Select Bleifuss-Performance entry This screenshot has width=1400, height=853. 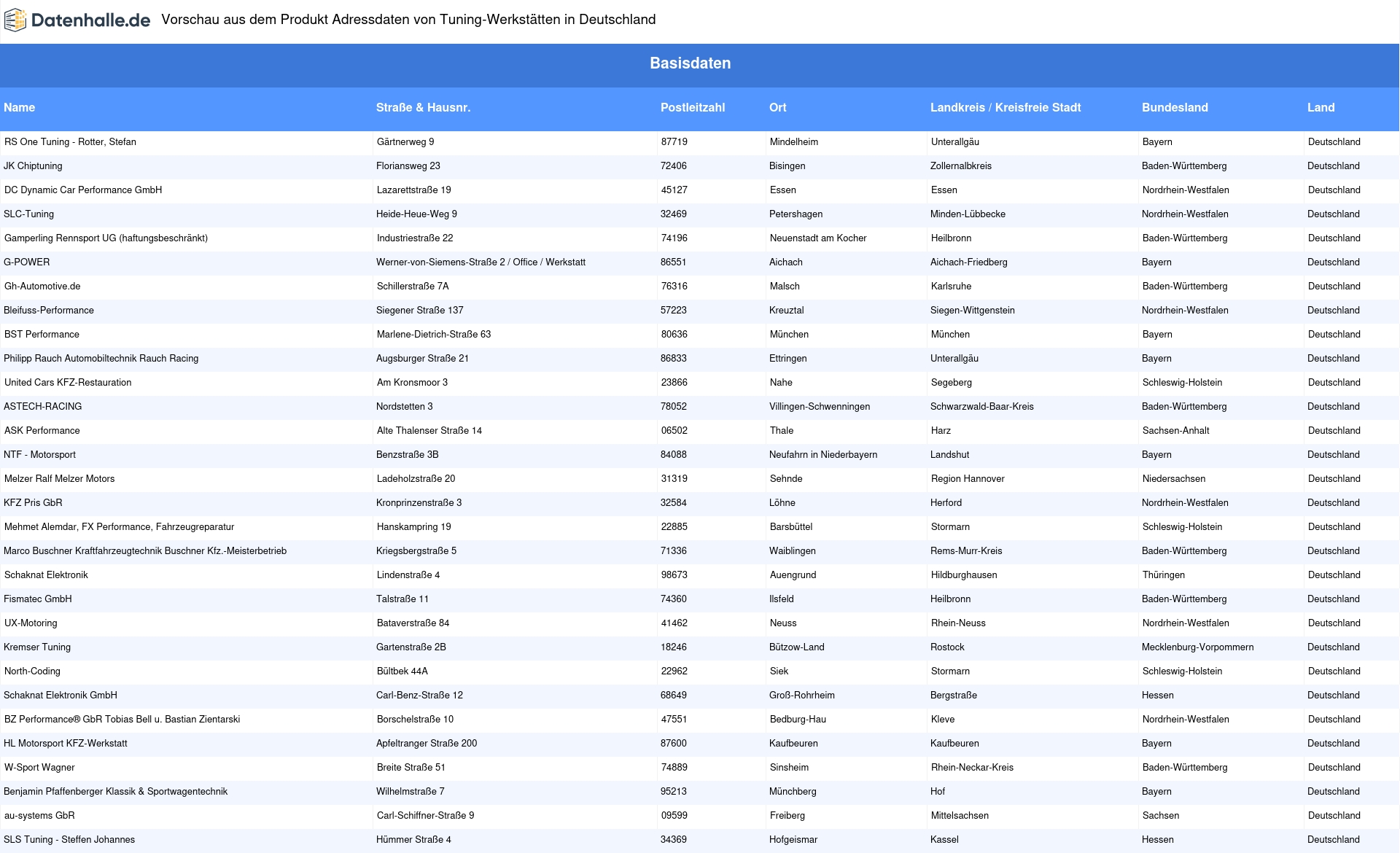[x=49, y=311]
